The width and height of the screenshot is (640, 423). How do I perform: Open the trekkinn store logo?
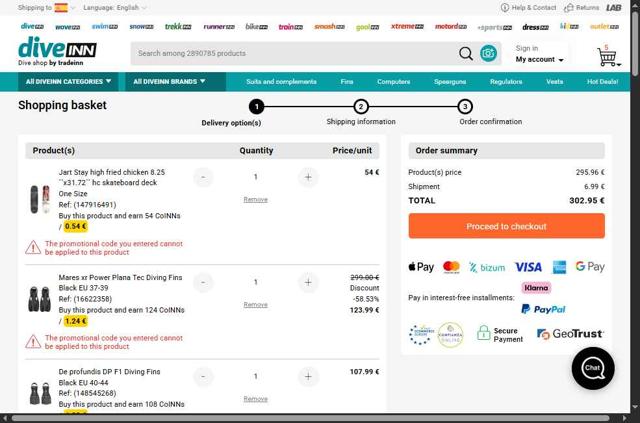click(x=178, y=27)
